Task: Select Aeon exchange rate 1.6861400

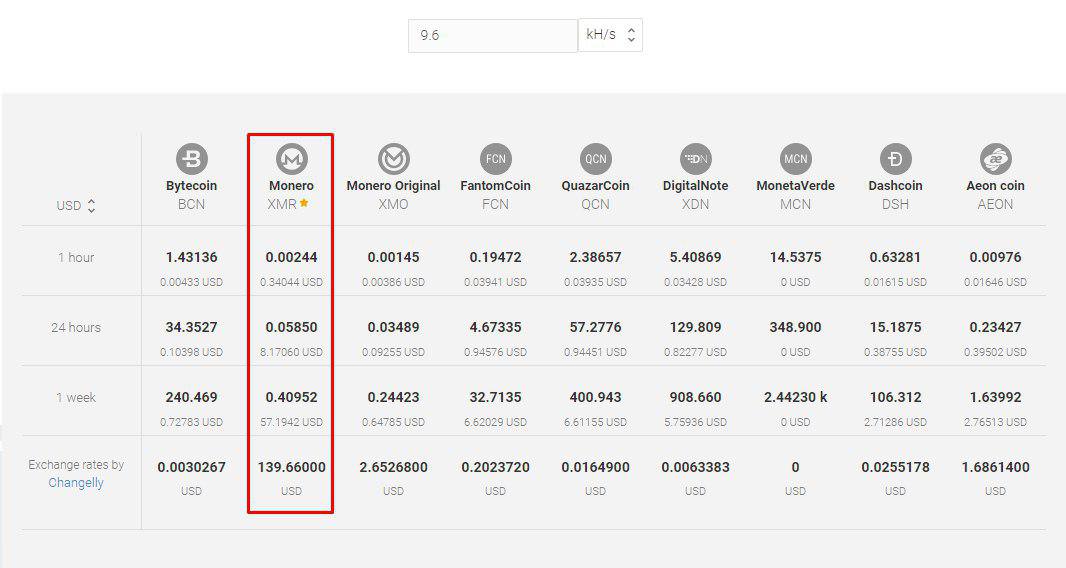Action: point(995,468)
